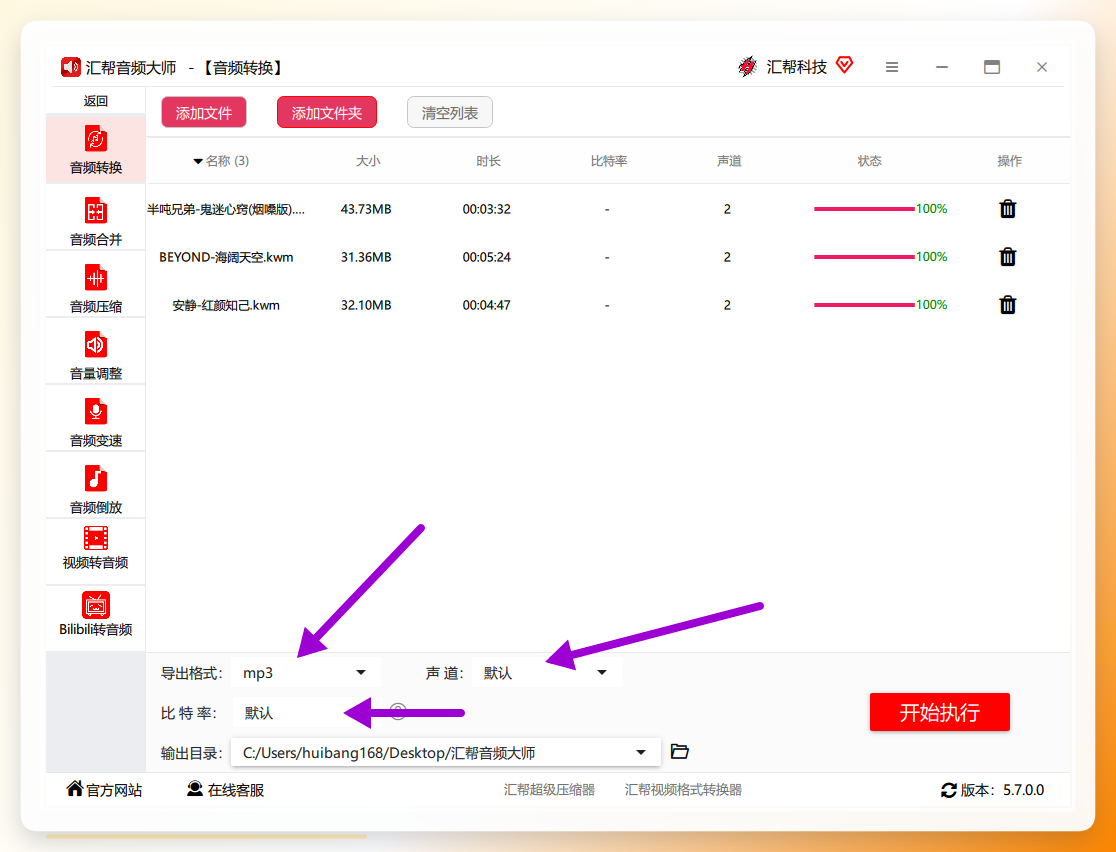This screenshot has height=852, width=1116.
Task: Click the 汇帮音频大师 app logo icon
Action: click(x=70, y=67)
